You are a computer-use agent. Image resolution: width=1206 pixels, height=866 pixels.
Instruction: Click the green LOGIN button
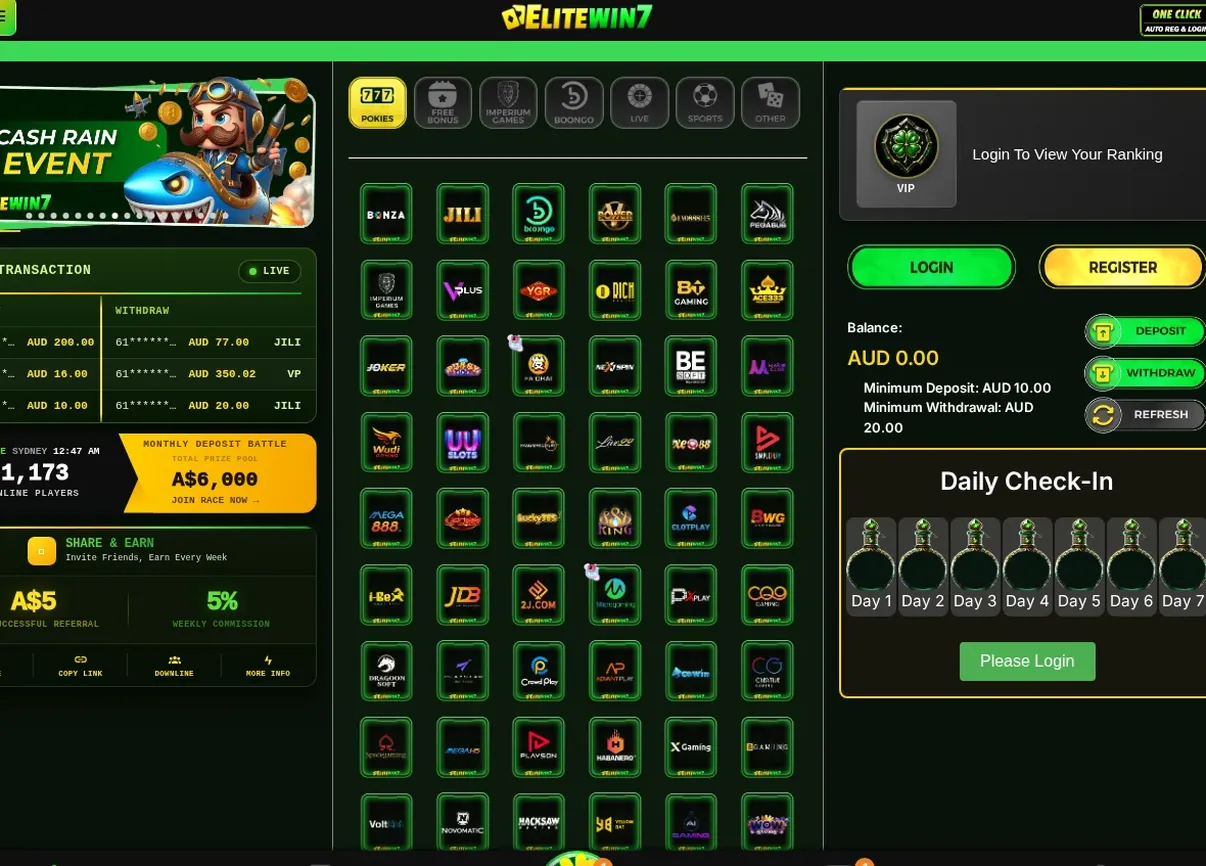(x=931, y=267)
